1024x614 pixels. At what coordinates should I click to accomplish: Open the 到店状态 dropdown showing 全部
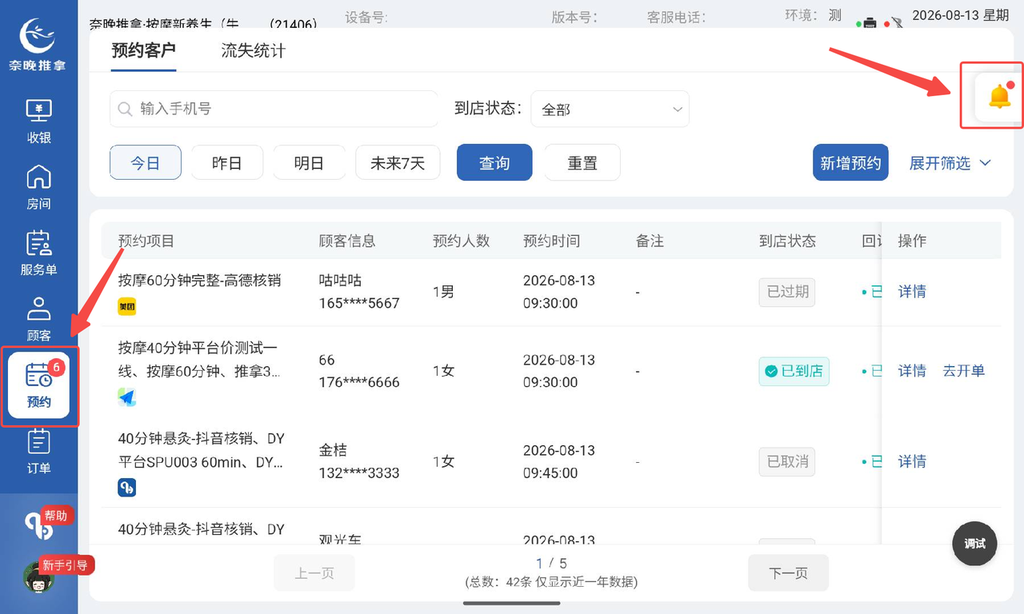click(x=610, y=109)
